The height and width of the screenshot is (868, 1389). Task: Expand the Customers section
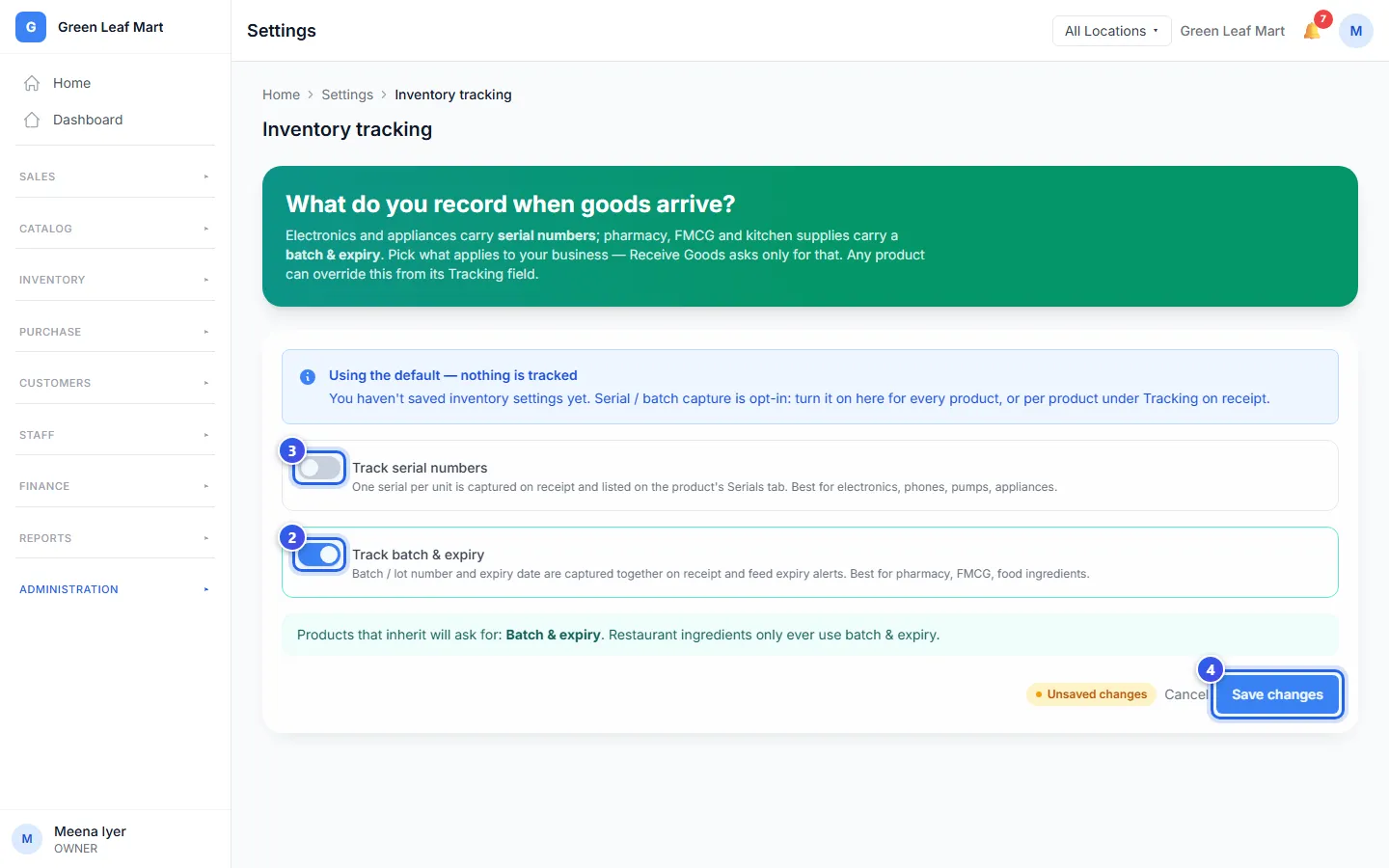(116, 383)
